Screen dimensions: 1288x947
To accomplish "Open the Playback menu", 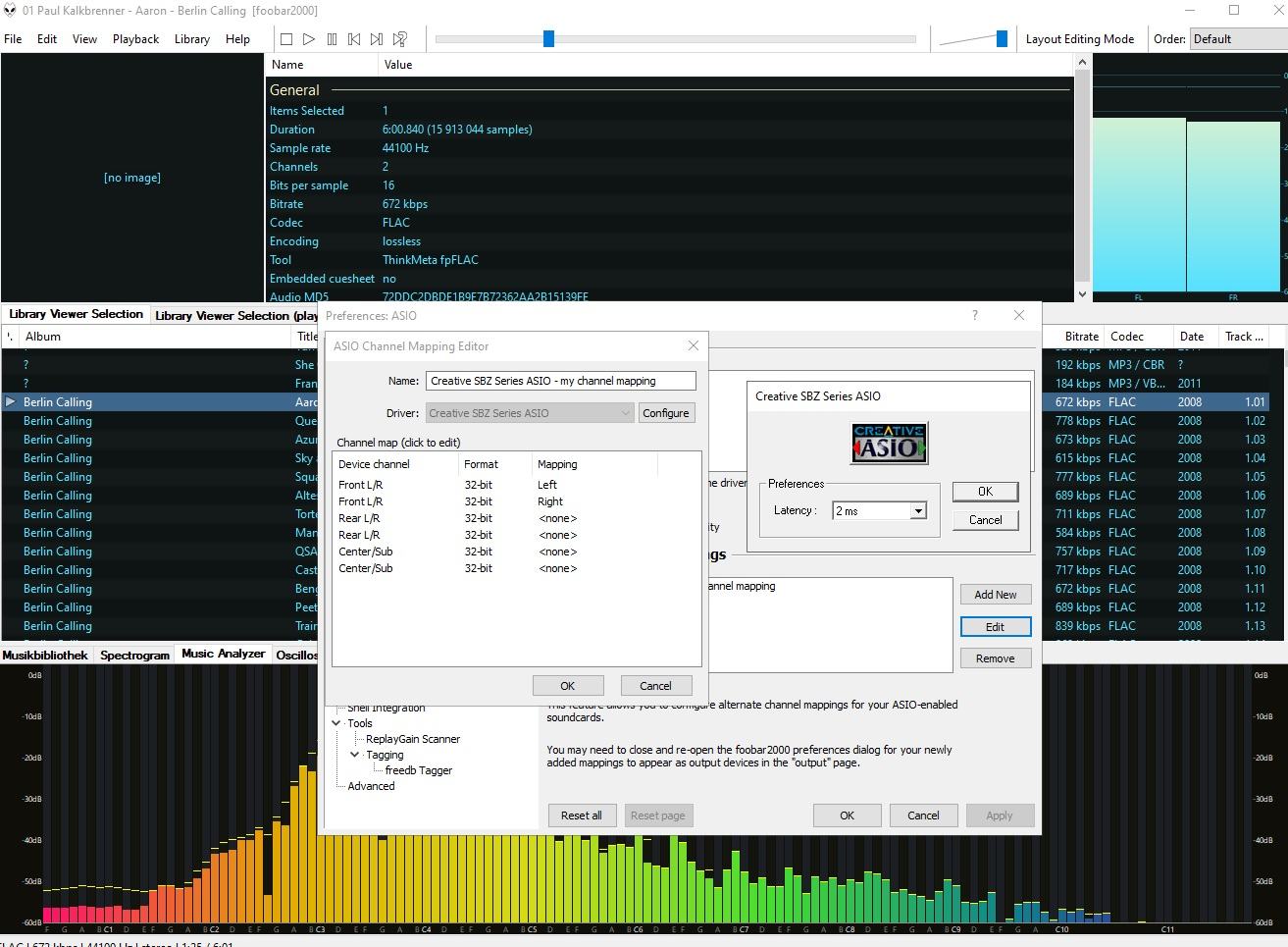I will [x=135, y=39].
